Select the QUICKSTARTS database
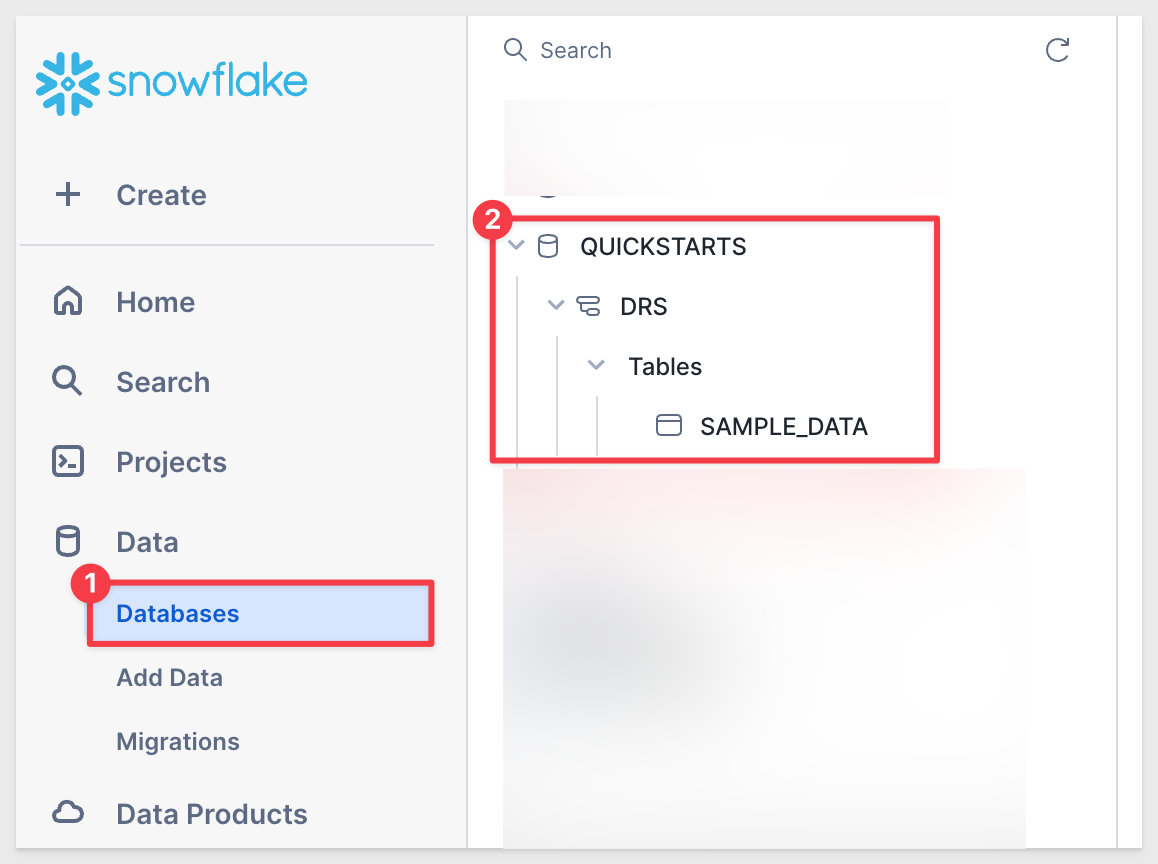The width and height of the screenshot is (1158, 864). [x=663, y=247]
